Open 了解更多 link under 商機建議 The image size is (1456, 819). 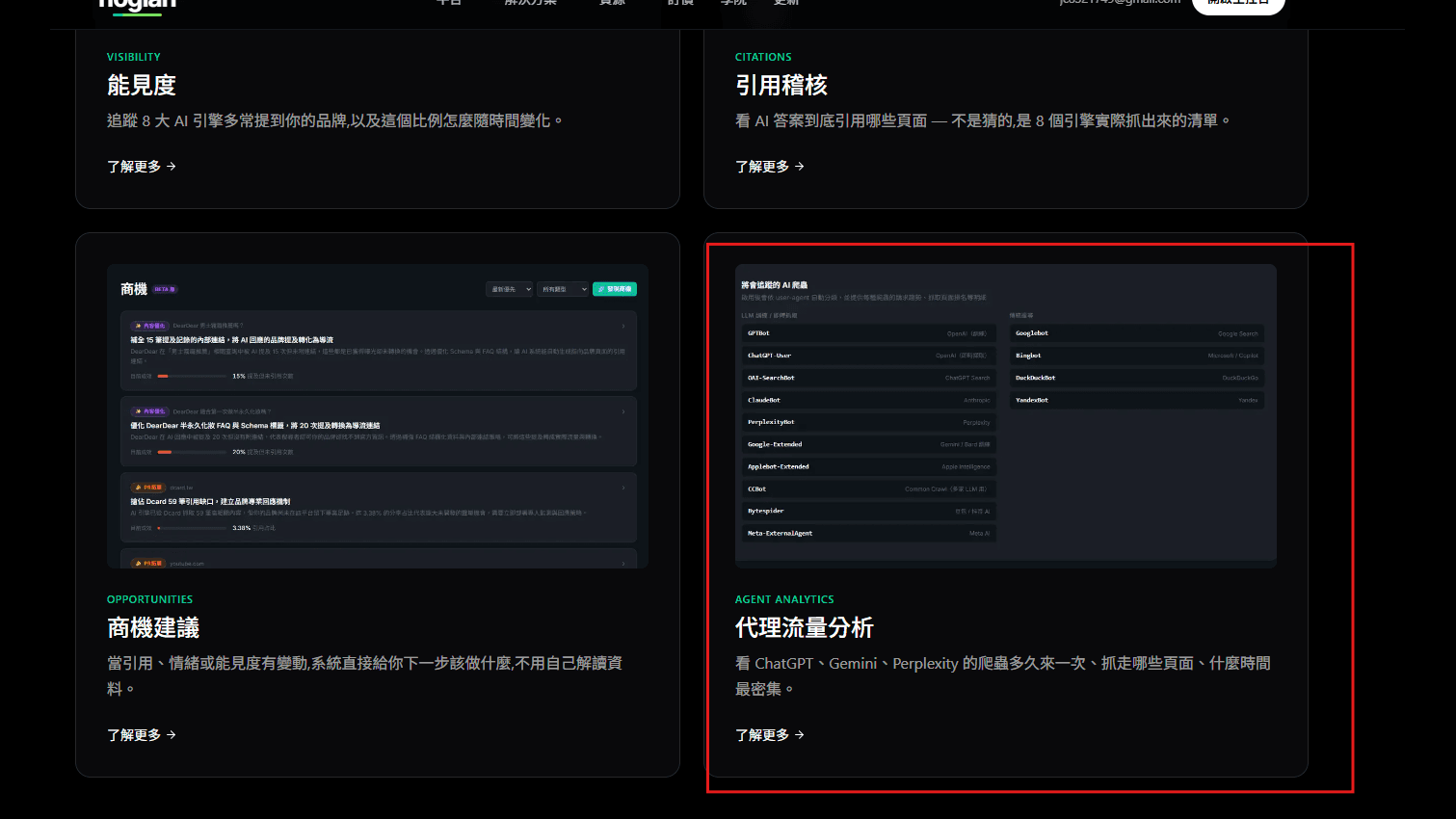142,735
